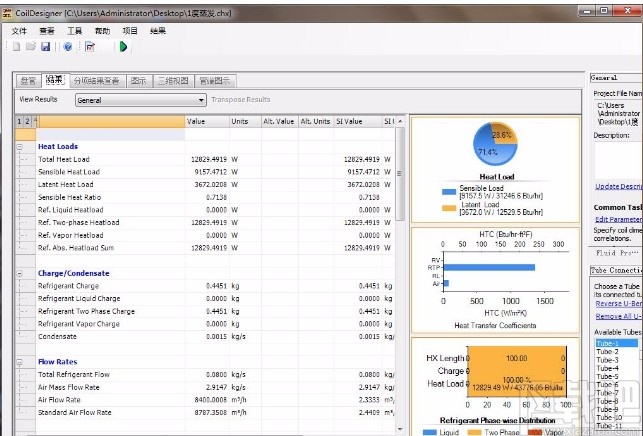Click the report document toolbar icon
The height and width of the screenshot is (436, 643).
(x=90, y=47)
